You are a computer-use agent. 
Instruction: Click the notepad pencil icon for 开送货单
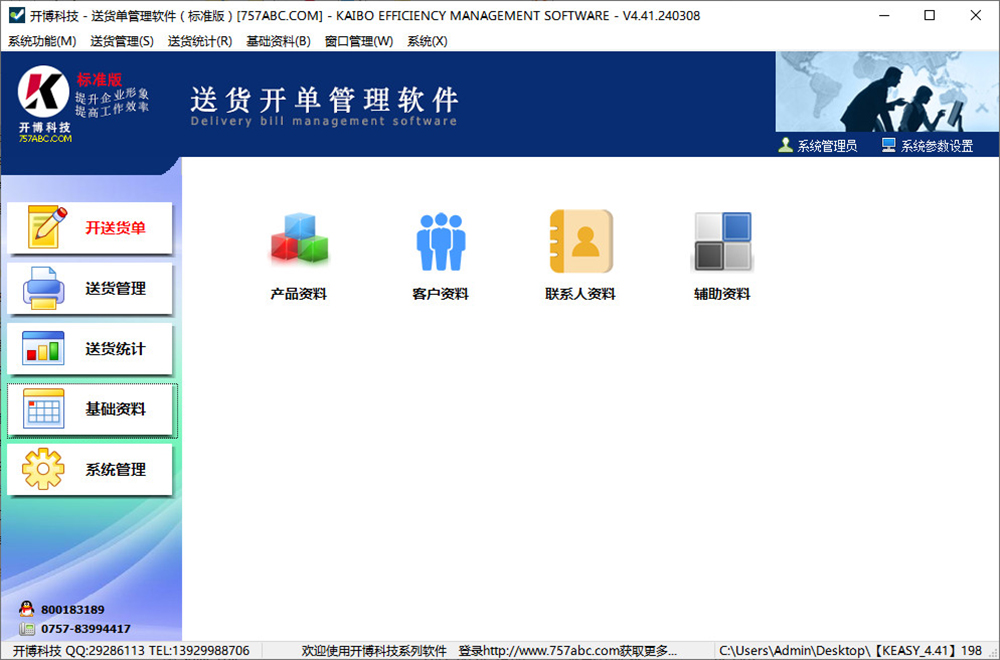(47, 227)
